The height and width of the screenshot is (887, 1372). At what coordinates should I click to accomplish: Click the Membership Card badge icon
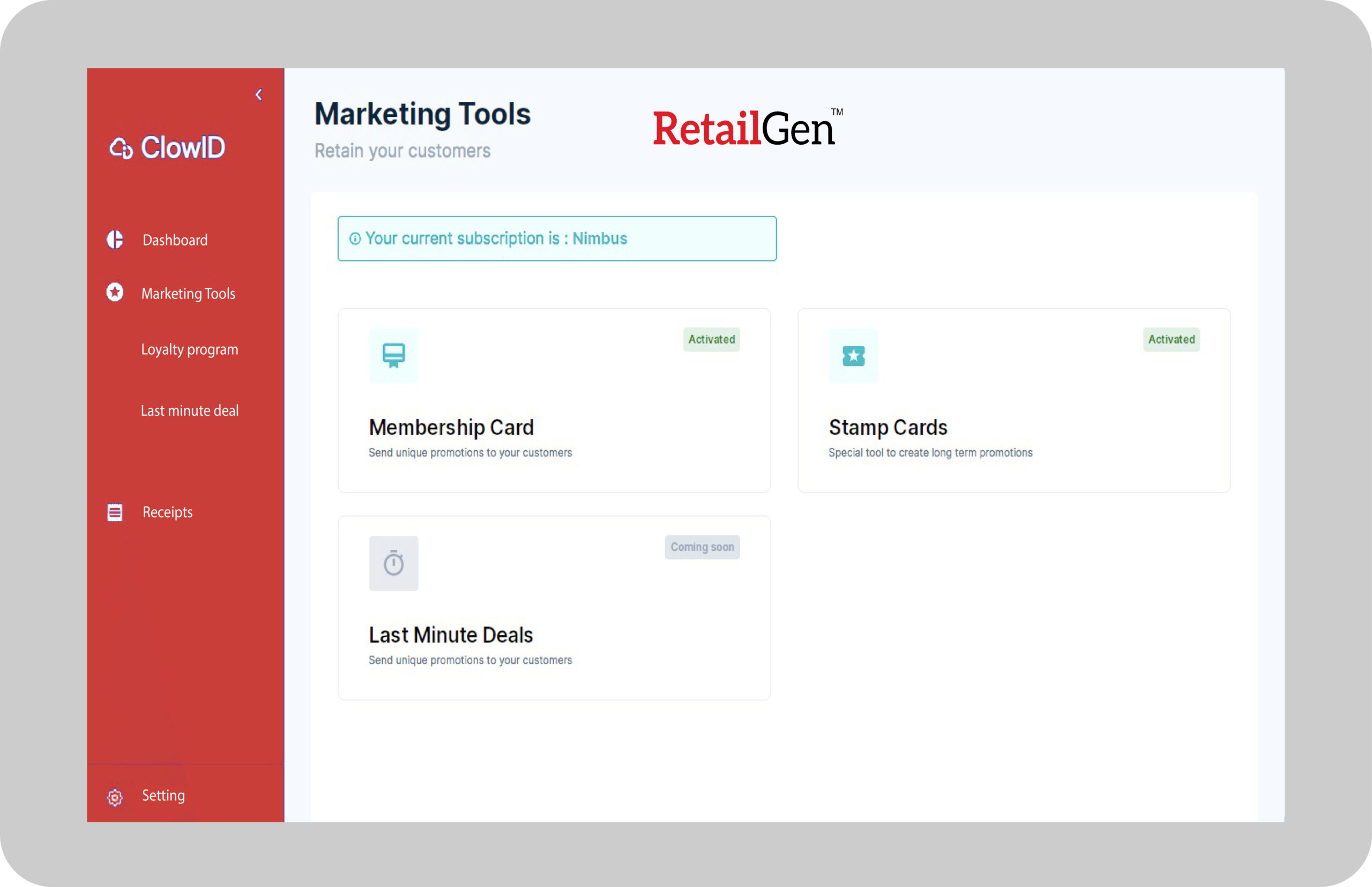point(393,355)
